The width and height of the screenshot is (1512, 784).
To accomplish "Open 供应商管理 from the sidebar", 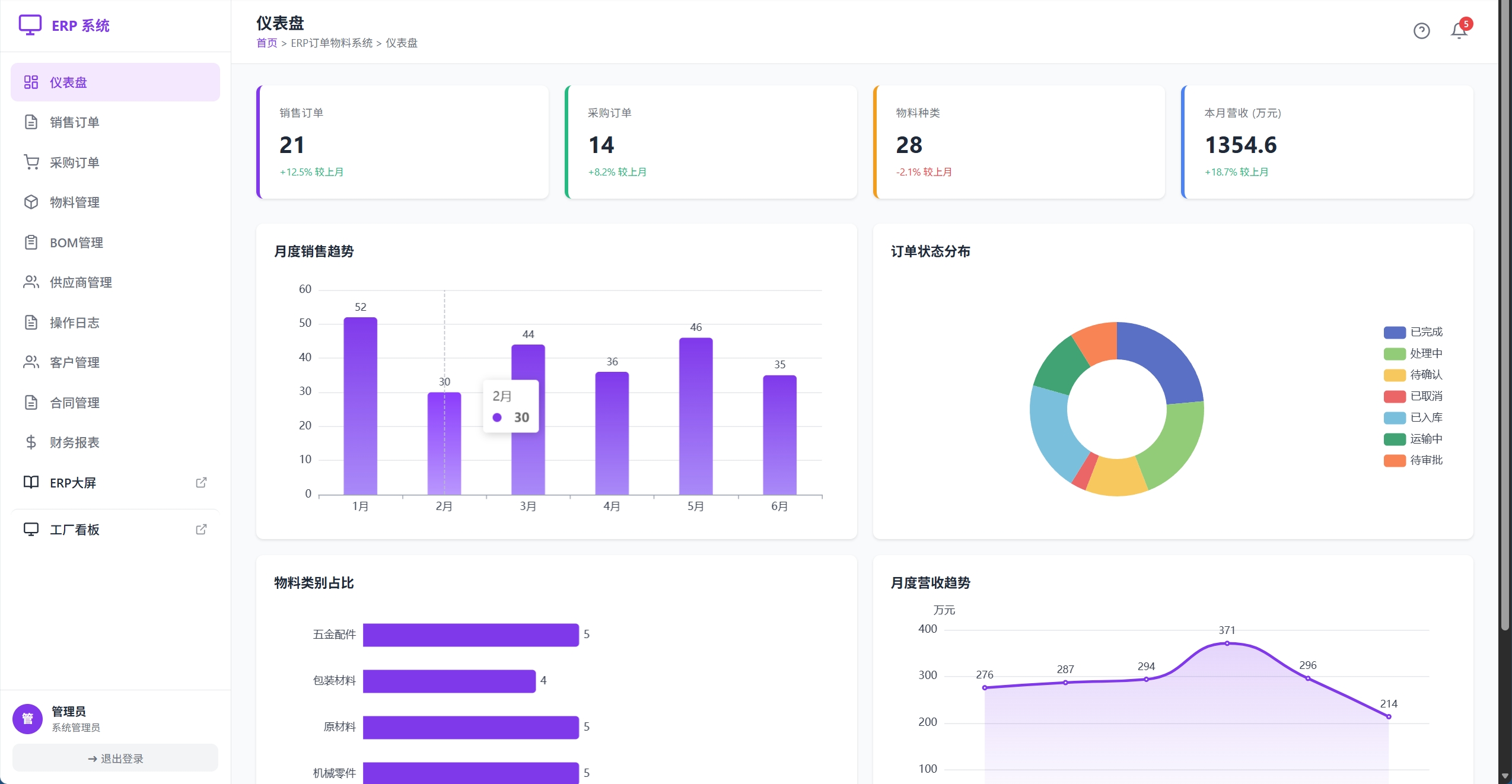I will [x=115, y=282].
